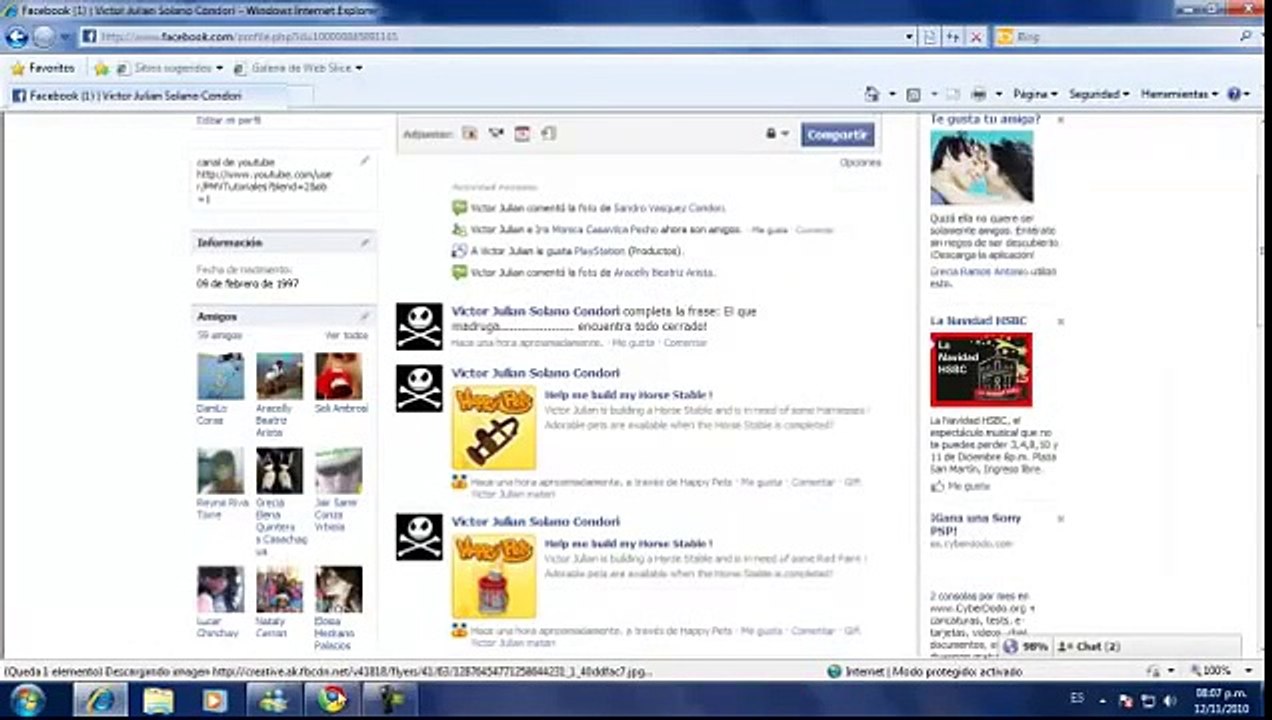
Task: Open Google Chrome from taskbar
Action: pos(332,700)
